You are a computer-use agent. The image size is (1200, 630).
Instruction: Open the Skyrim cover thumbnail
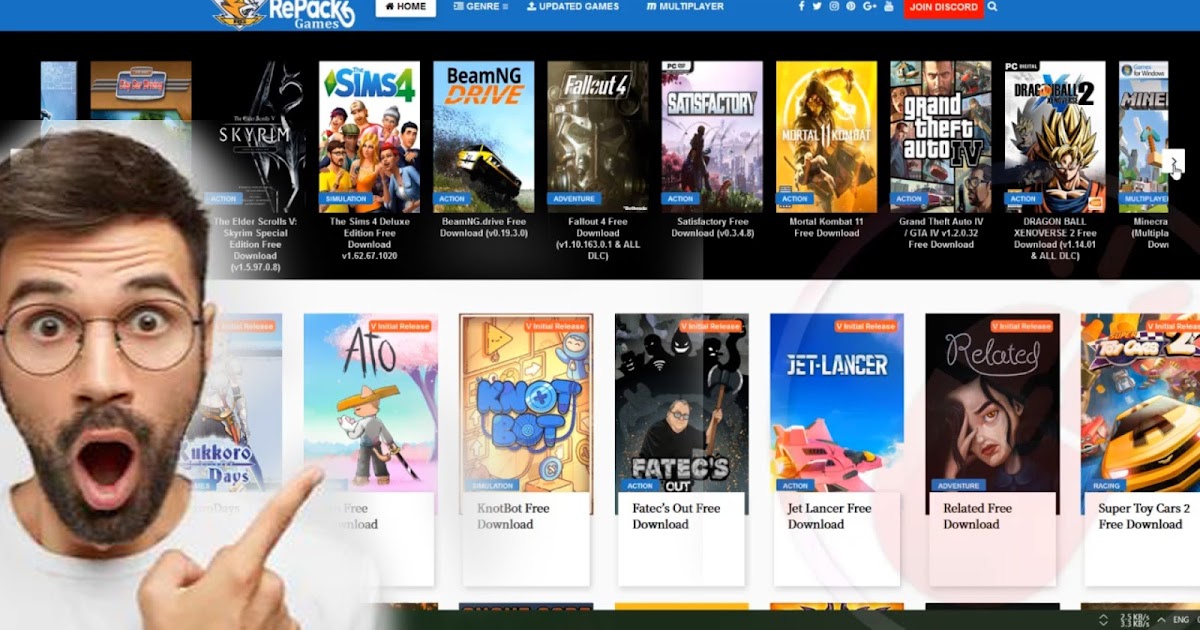(x=255, y=137)
